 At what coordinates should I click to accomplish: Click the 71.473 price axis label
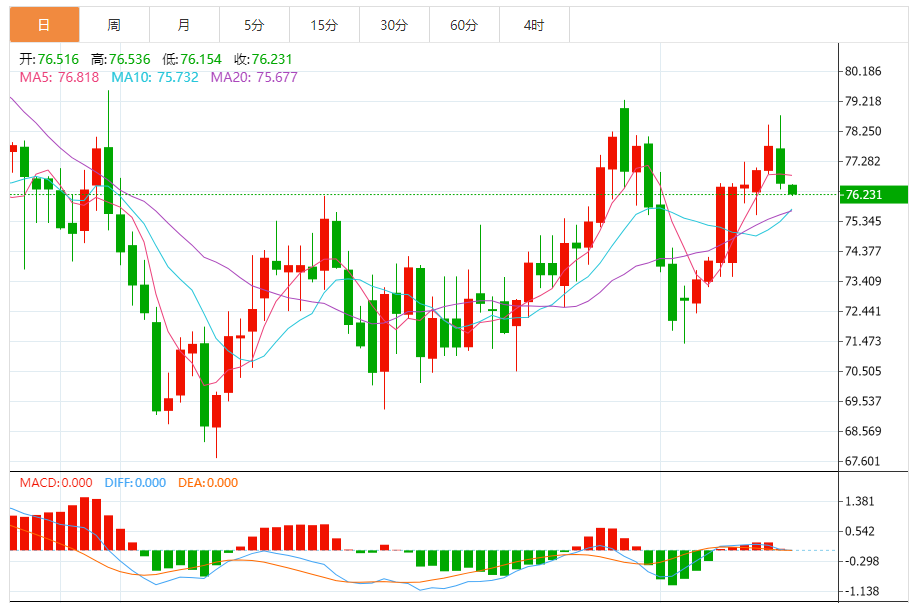(863, 341)
